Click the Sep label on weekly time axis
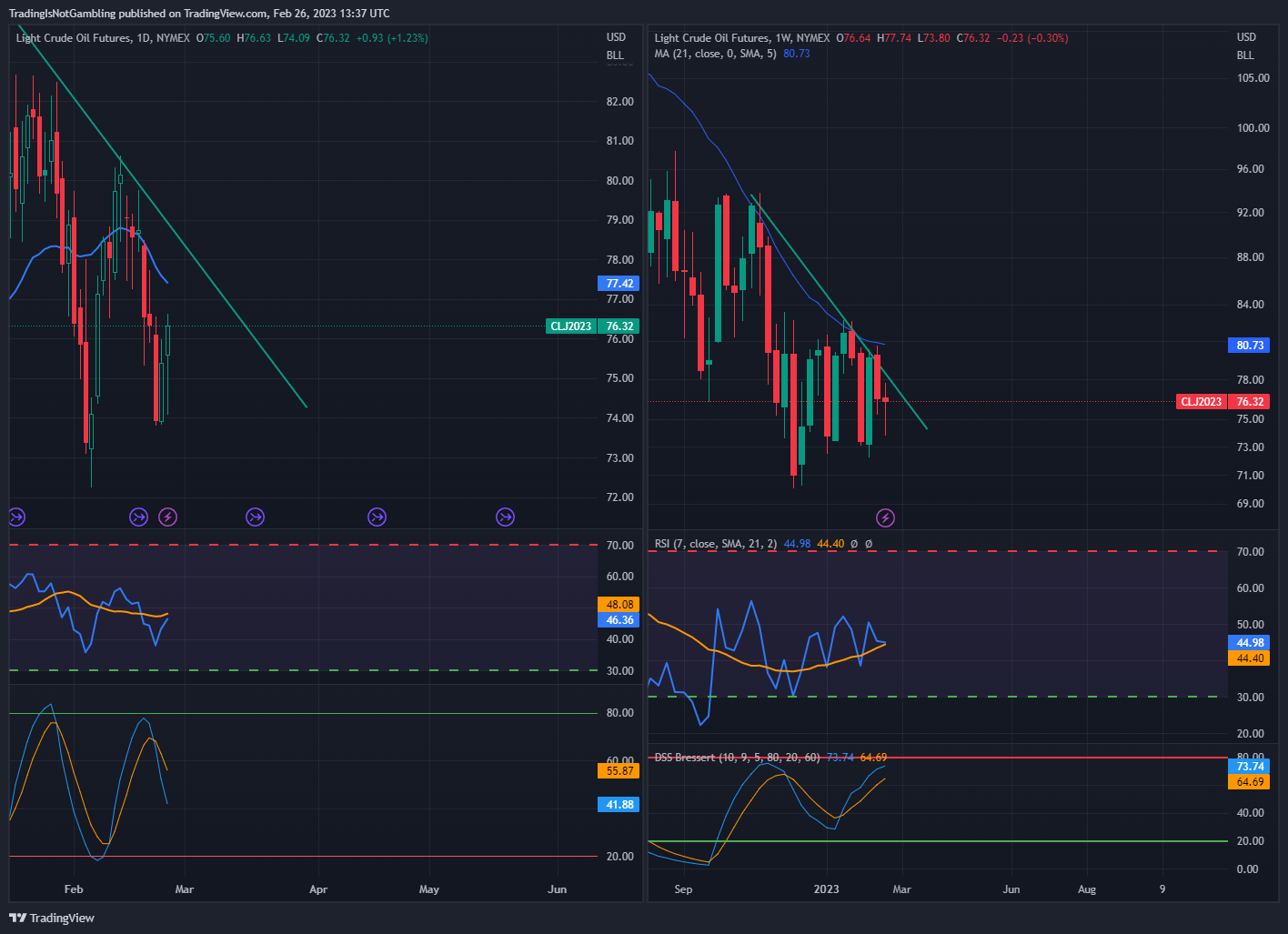The height and width of the screenshot is (934, 1288). click(x=683, y=889)
